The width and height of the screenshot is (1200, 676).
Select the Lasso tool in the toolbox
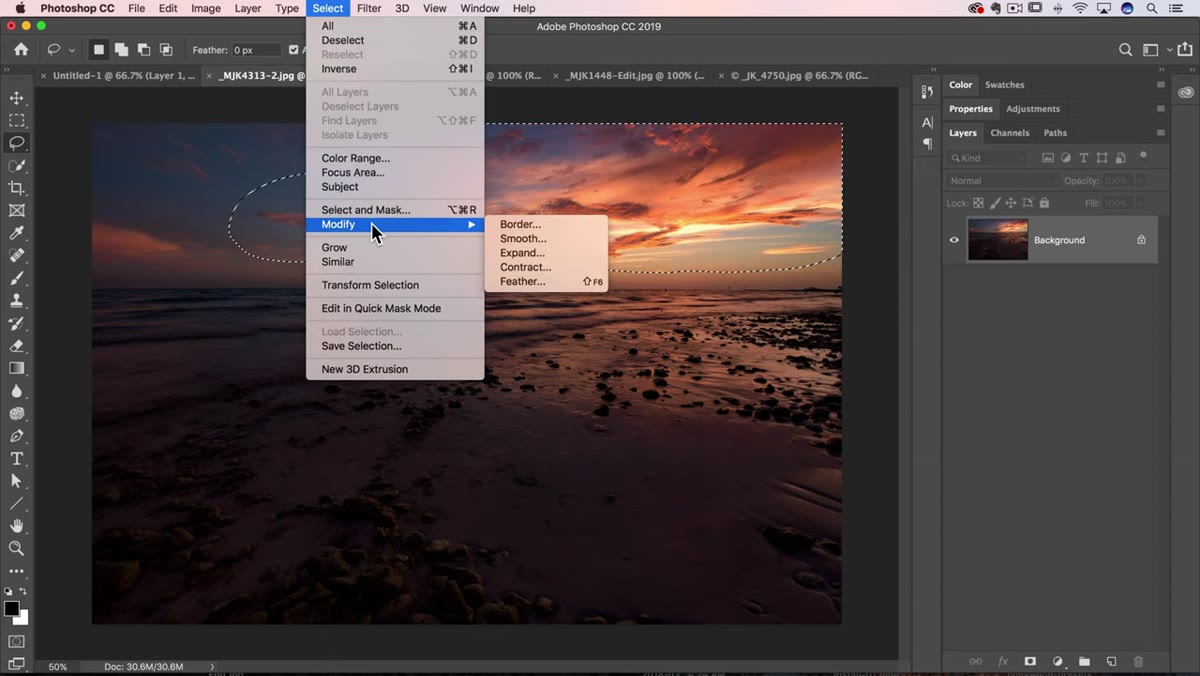point(16,143)
